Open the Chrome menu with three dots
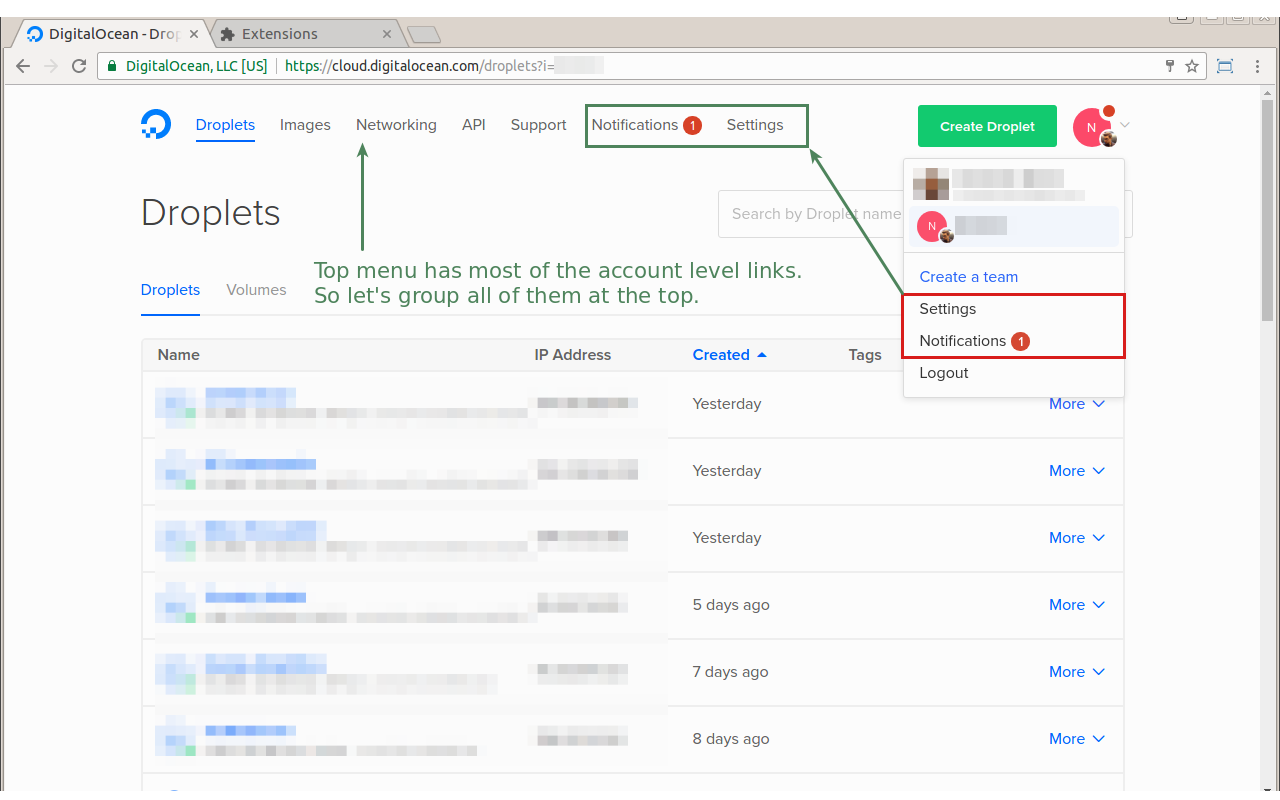Screen dimensions: 1280x800 click(x=1257, y=66)
